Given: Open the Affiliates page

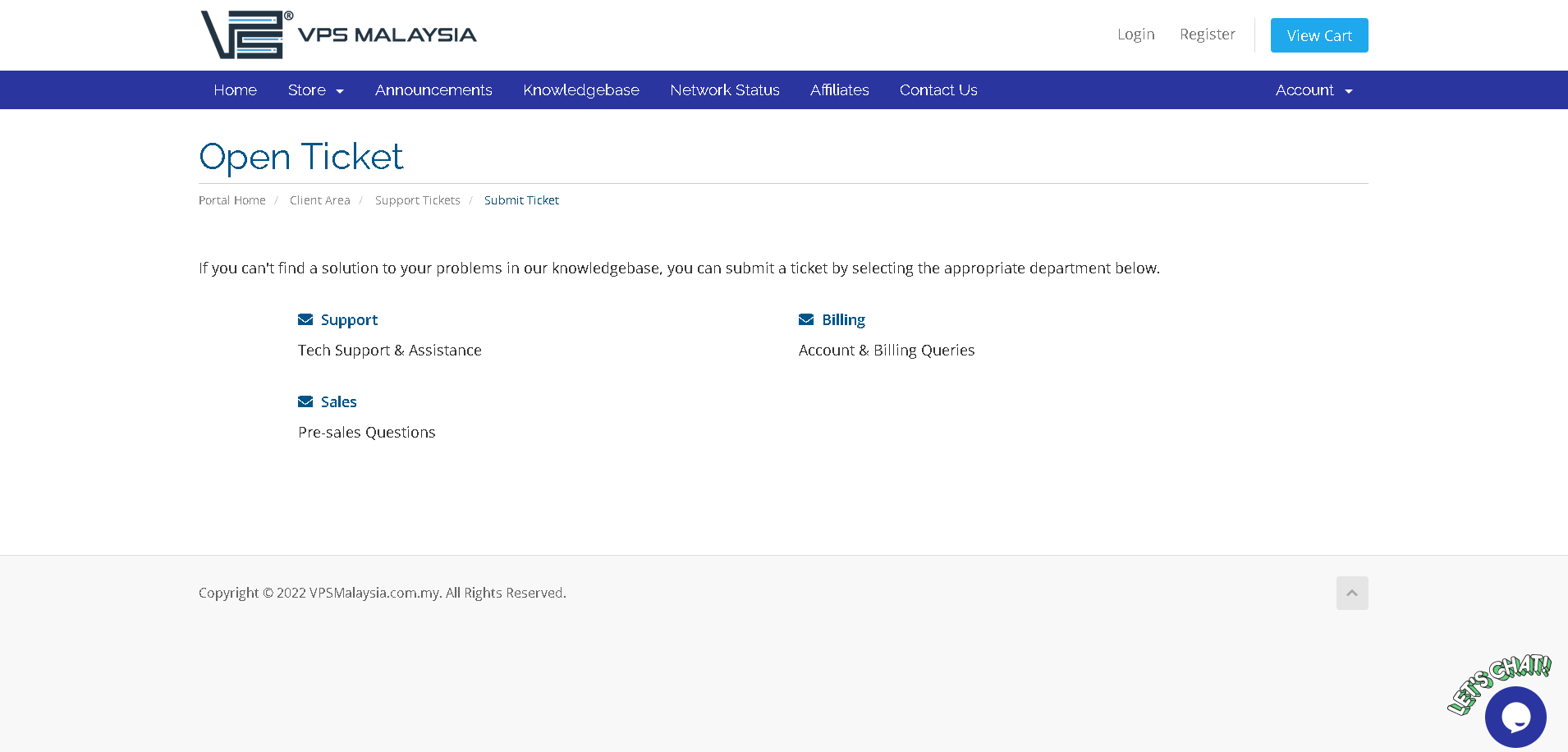Looking at the screenshot, I should pos(839,90).
